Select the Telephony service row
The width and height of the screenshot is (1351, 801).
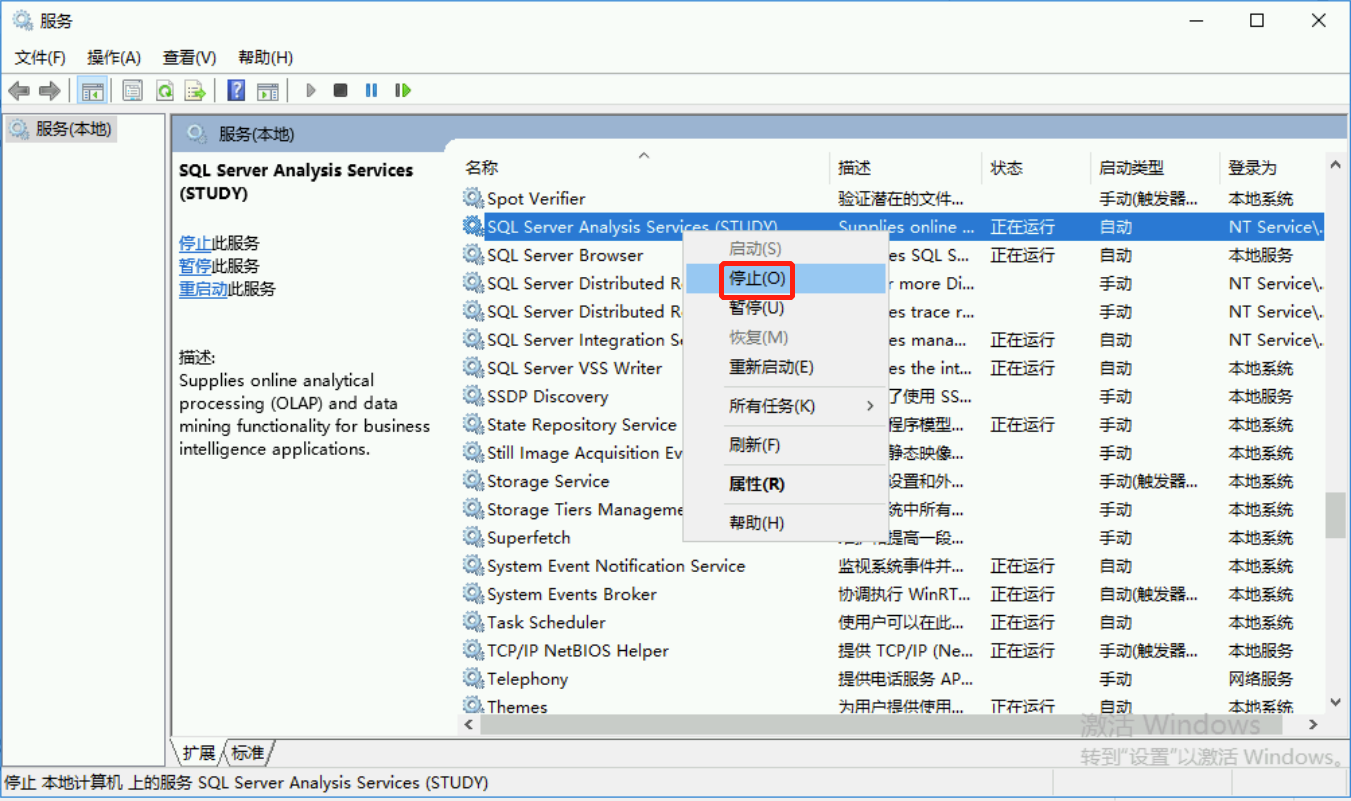tap(893, 678)
